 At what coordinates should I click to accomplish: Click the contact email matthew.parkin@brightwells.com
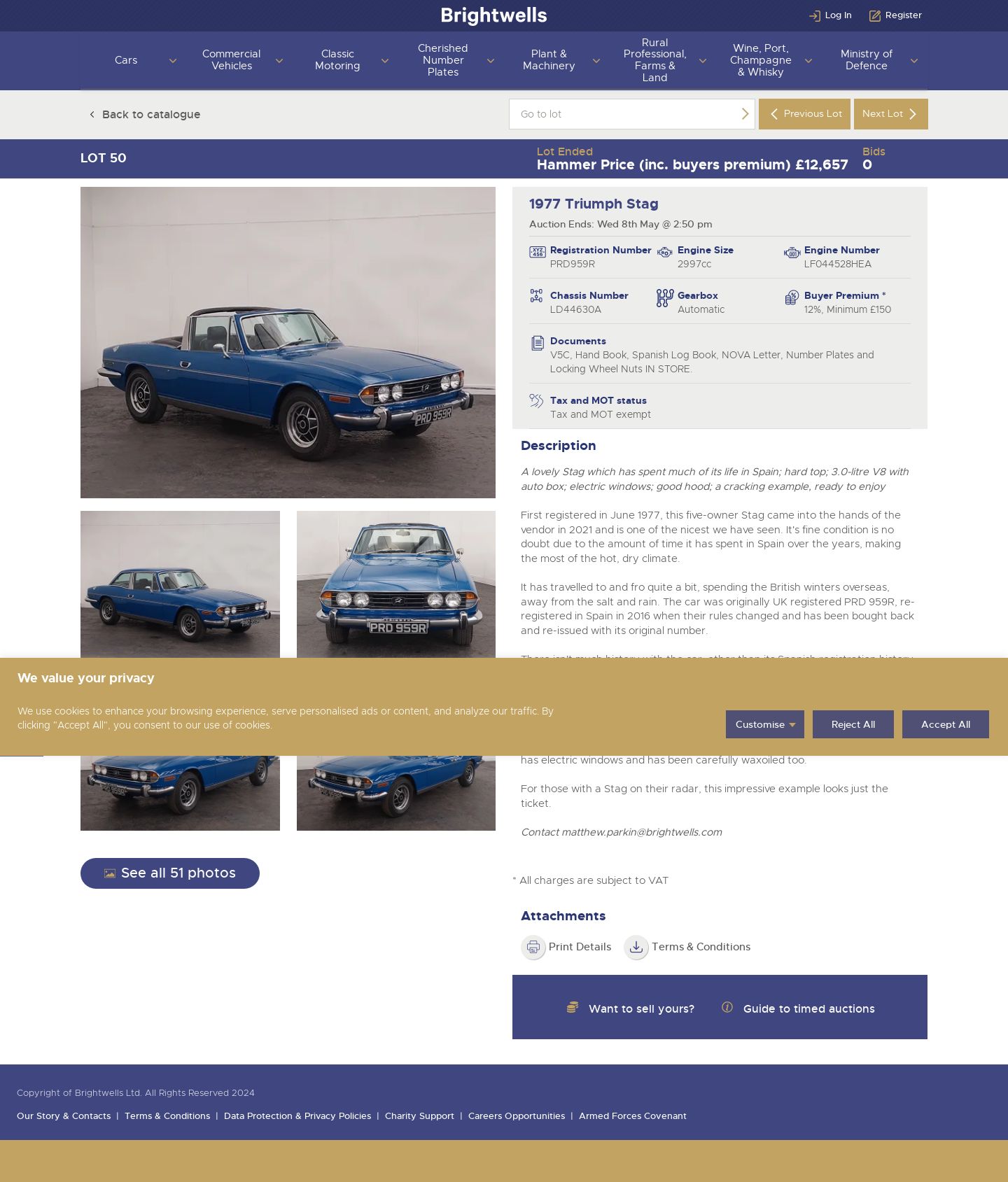[x=641, y=832]
